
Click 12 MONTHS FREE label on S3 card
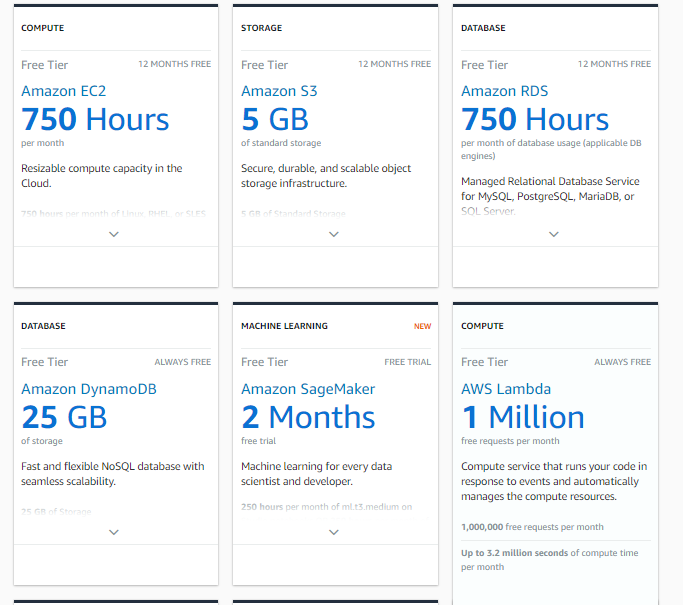[395, 64]
